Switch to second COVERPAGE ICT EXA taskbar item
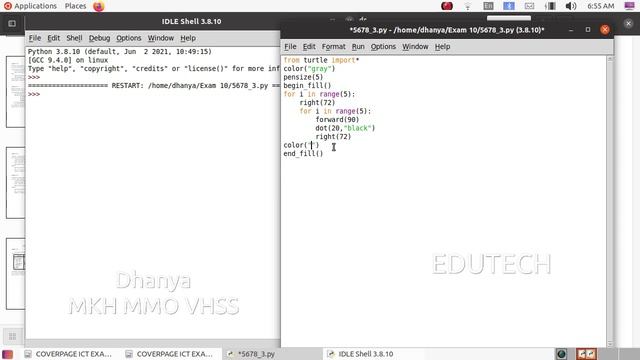640x360 pixels. click(169, 354)
